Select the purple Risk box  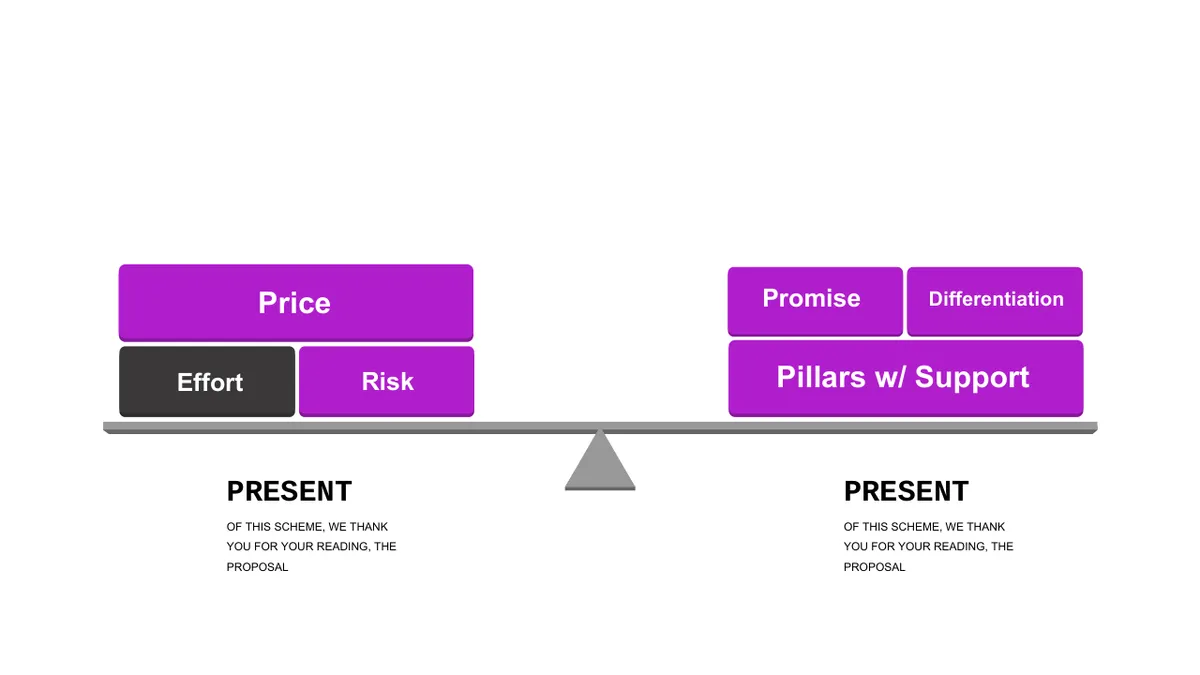pos(386,382)
